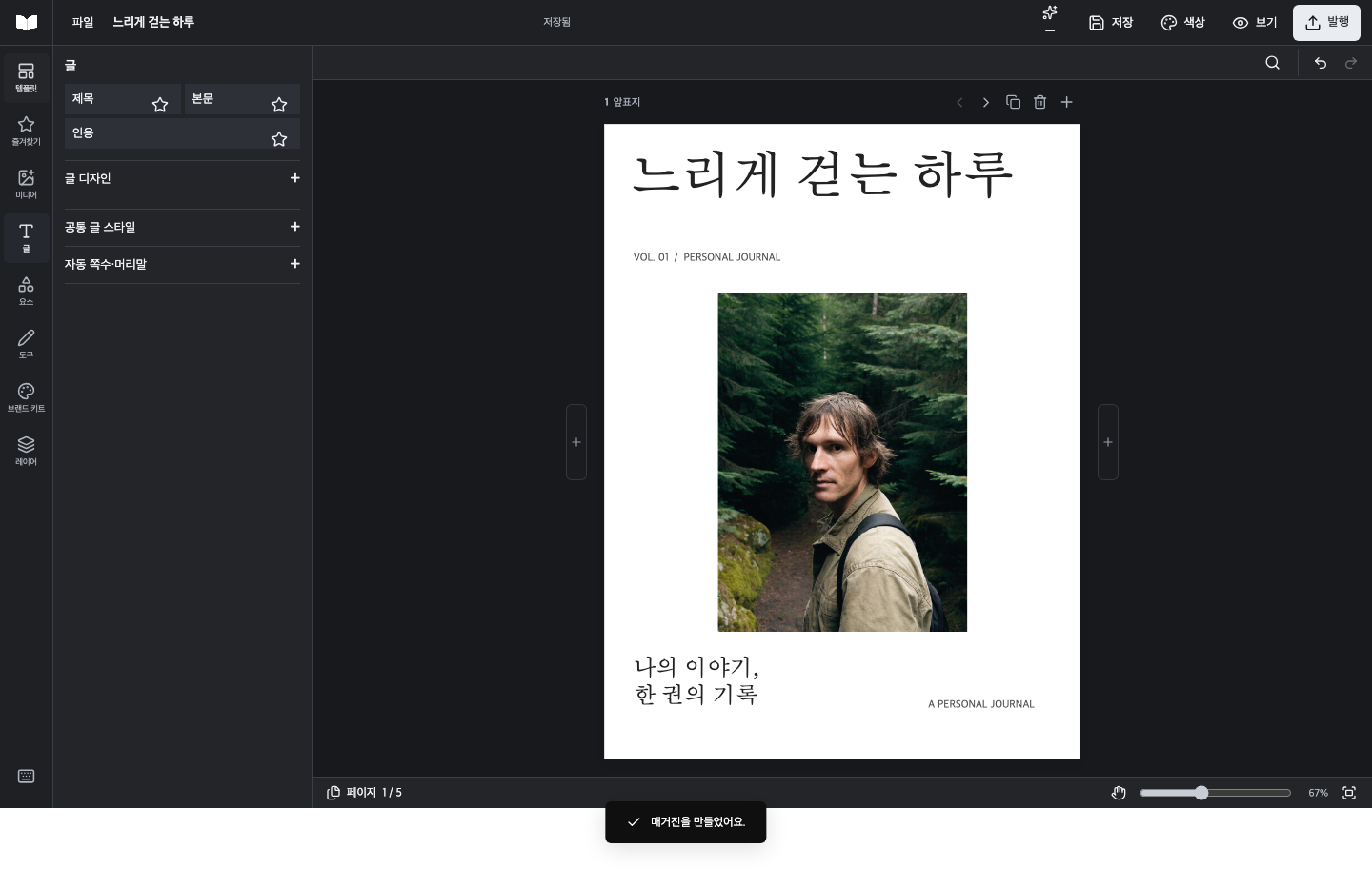Favorite the 제목 text style star

point(160,105)
